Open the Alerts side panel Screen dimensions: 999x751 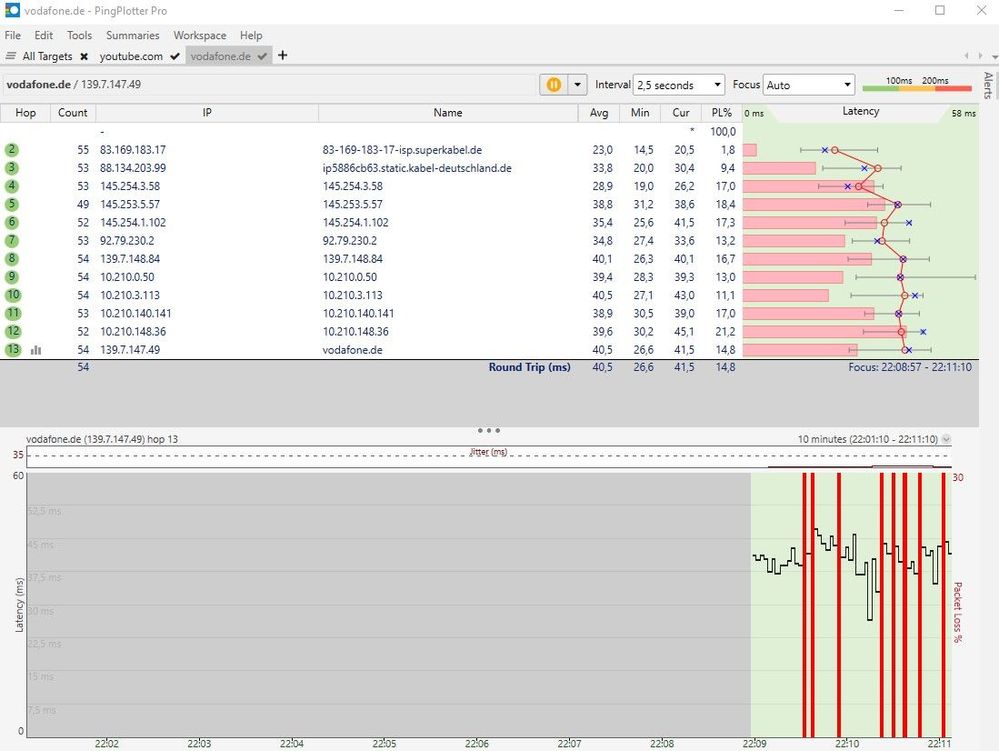click(x=988, y=85)
